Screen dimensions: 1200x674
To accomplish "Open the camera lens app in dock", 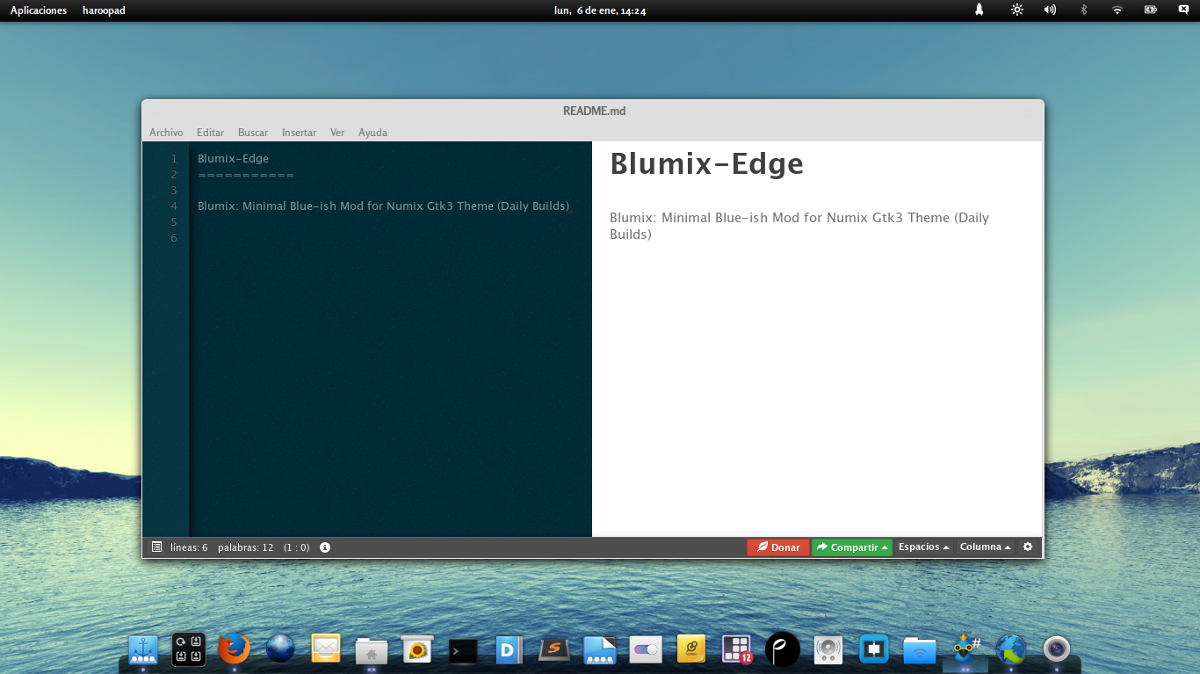I will 1057,650.
